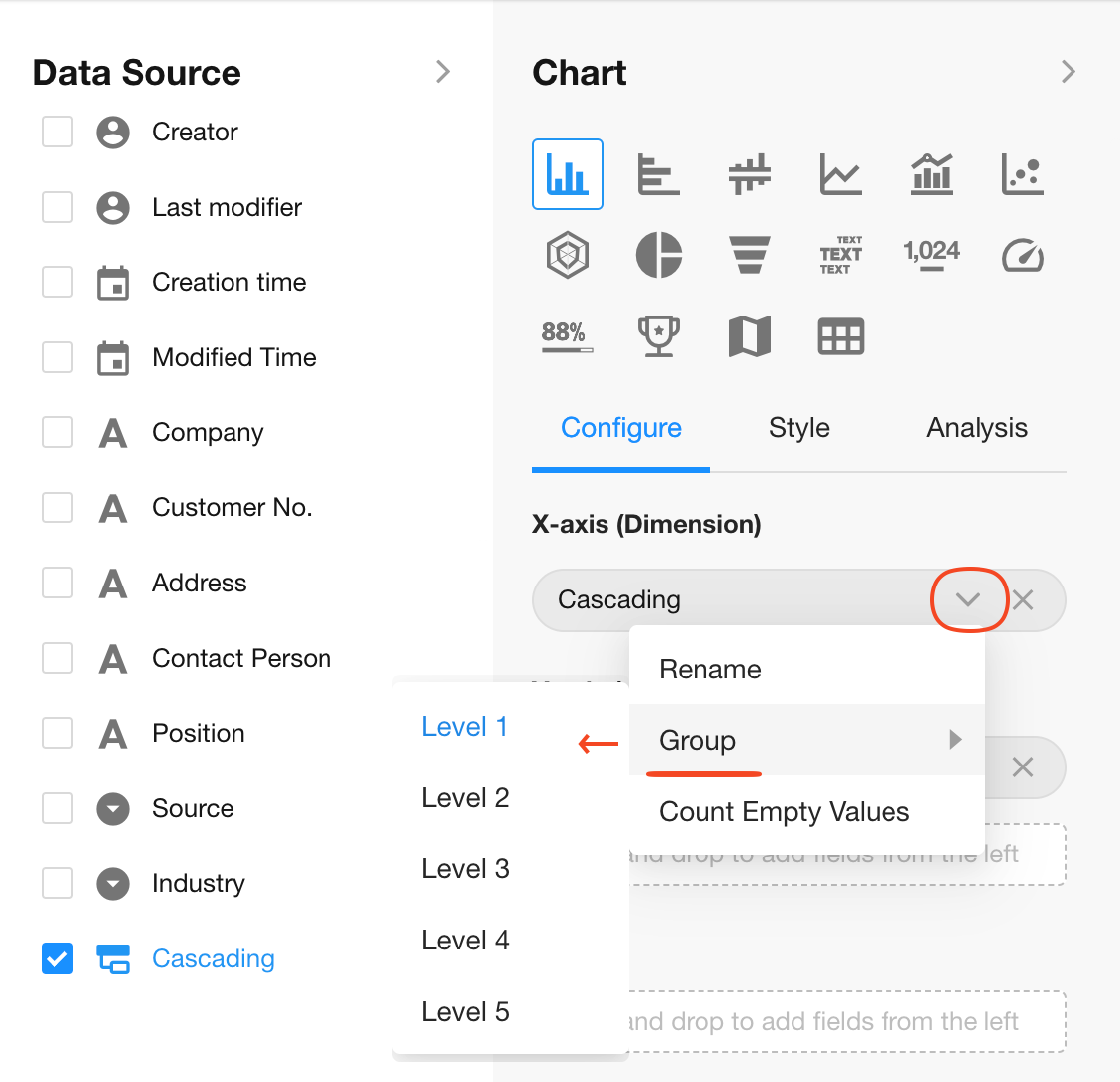Switch to the Style tab

(798, 428)
